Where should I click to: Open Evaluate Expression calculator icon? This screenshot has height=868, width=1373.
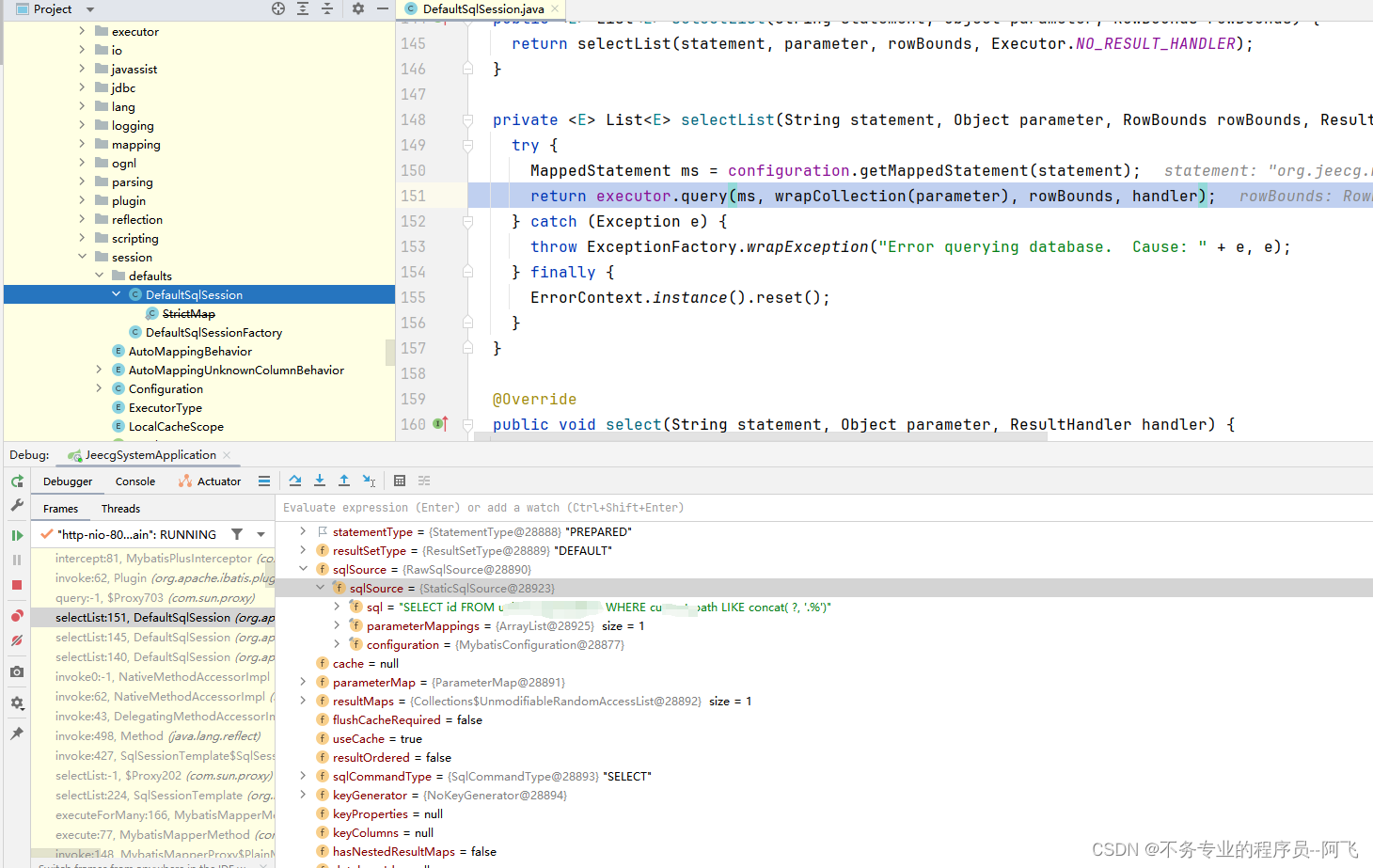[x=400, y=481]
